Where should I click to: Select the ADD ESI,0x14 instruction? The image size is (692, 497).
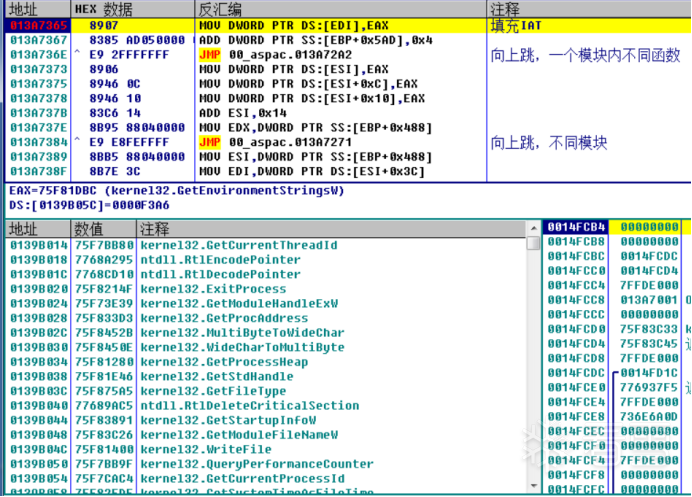coord(243,113)
